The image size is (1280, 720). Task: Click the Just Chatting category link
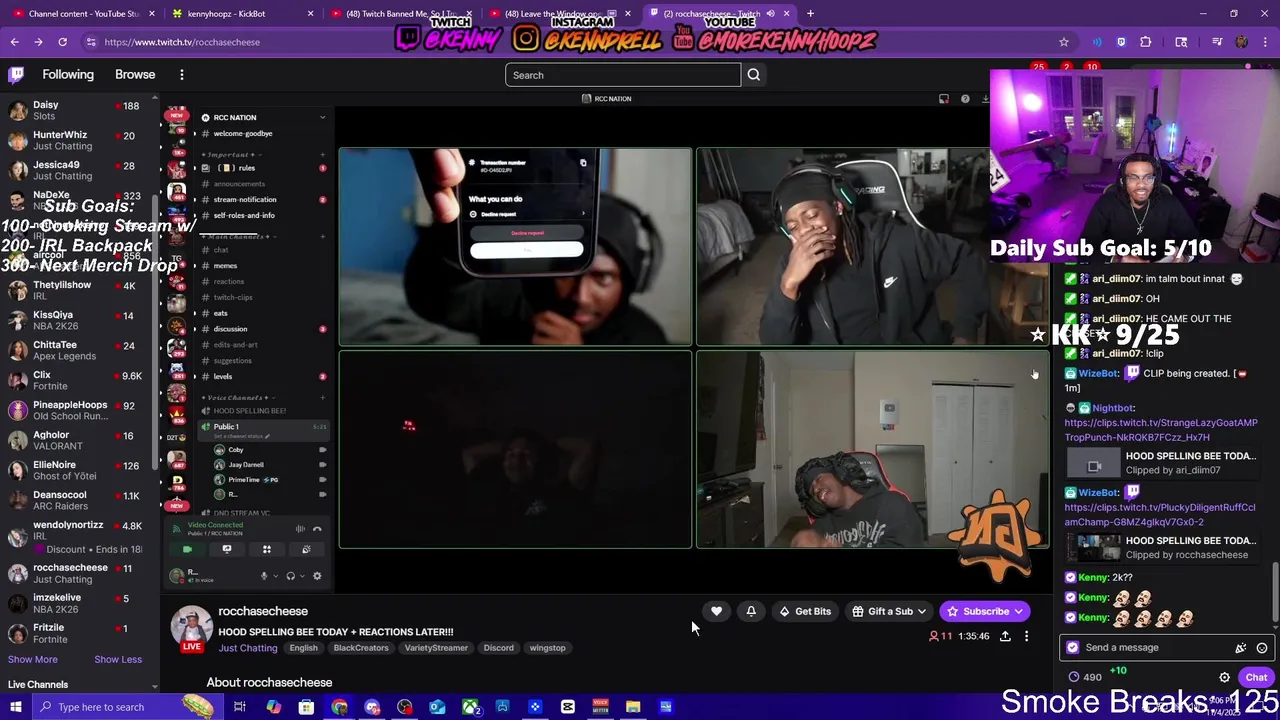tap(248, 648)
